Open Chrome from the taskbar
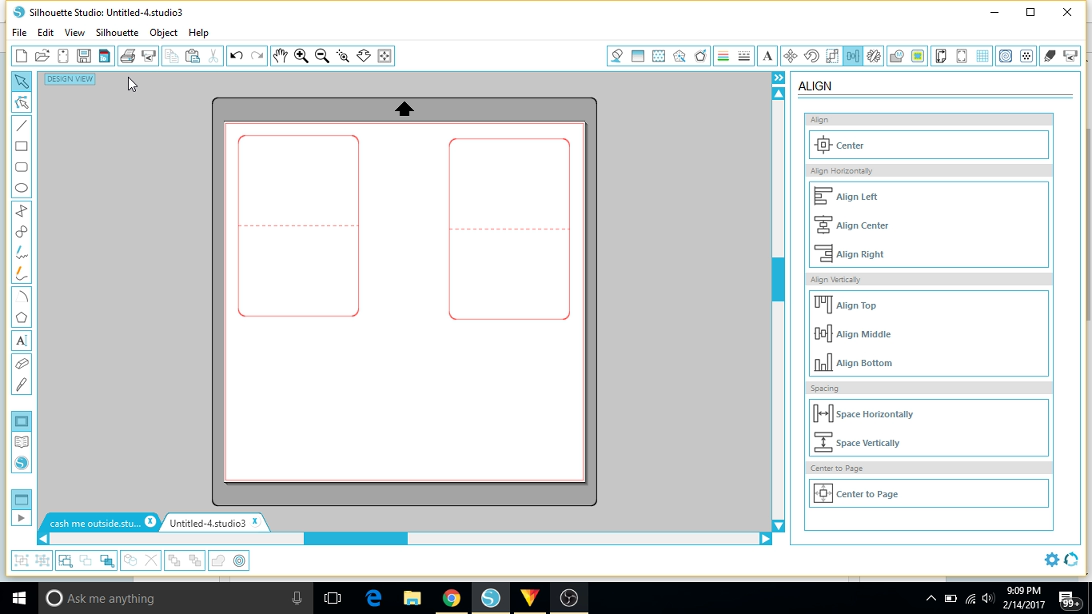The height and width of the screenshot is (614, 1092). (x=451, y=598)
